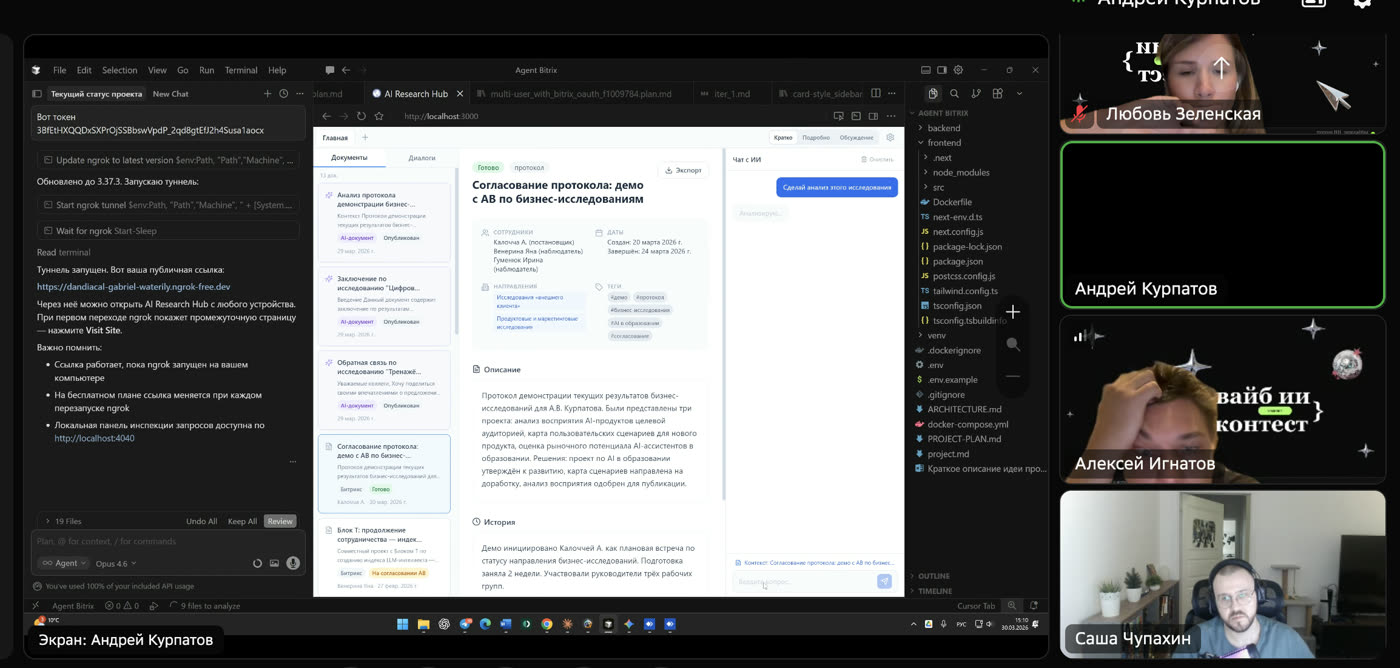Viewport: 1400px width, 668px height.
Task: Click the Review button
Action: (280, 521)
